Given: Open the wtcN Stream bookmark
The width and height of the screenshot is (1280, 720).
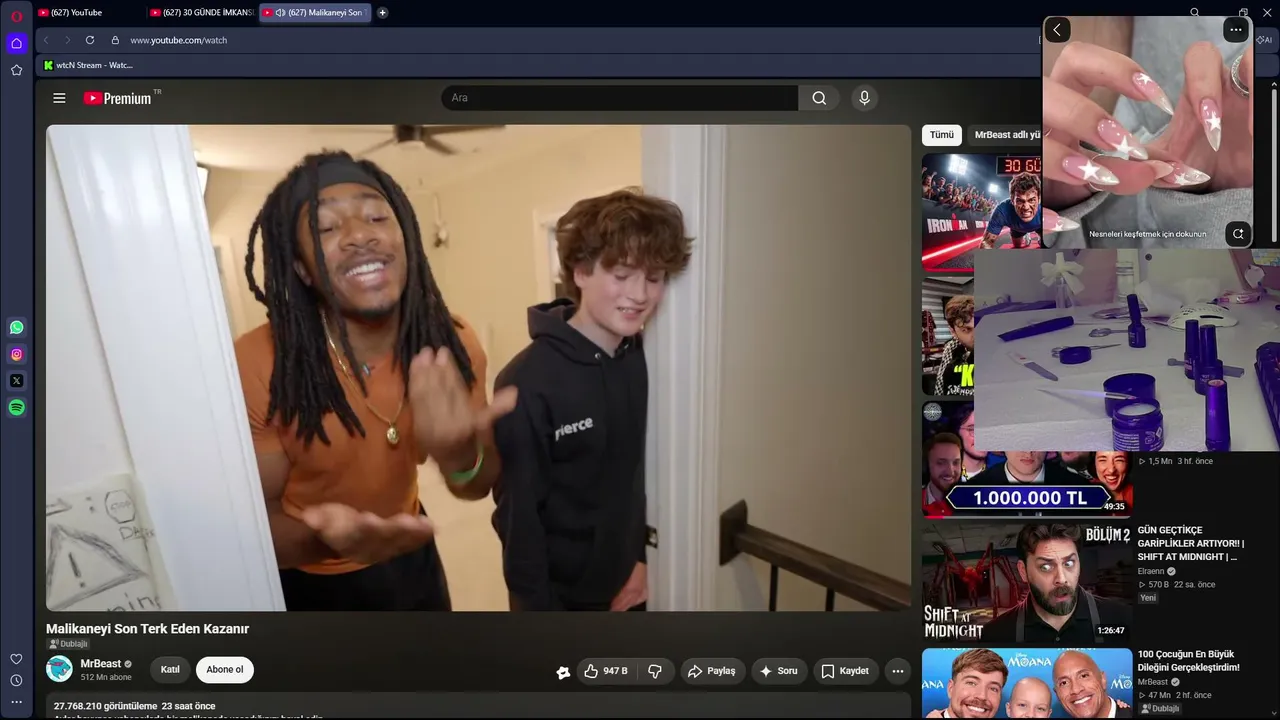Looking at the screenshot, I should (88, 65).
